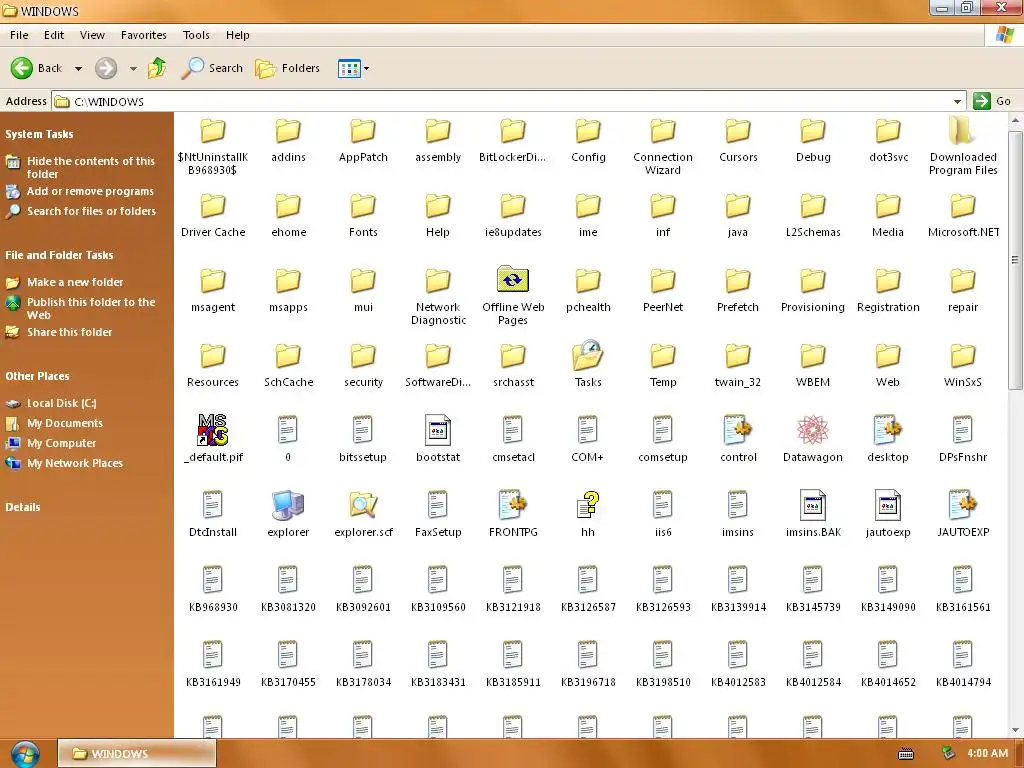Go to My Computer
This screenshot has height=768, width=1024.
(61, 443)
